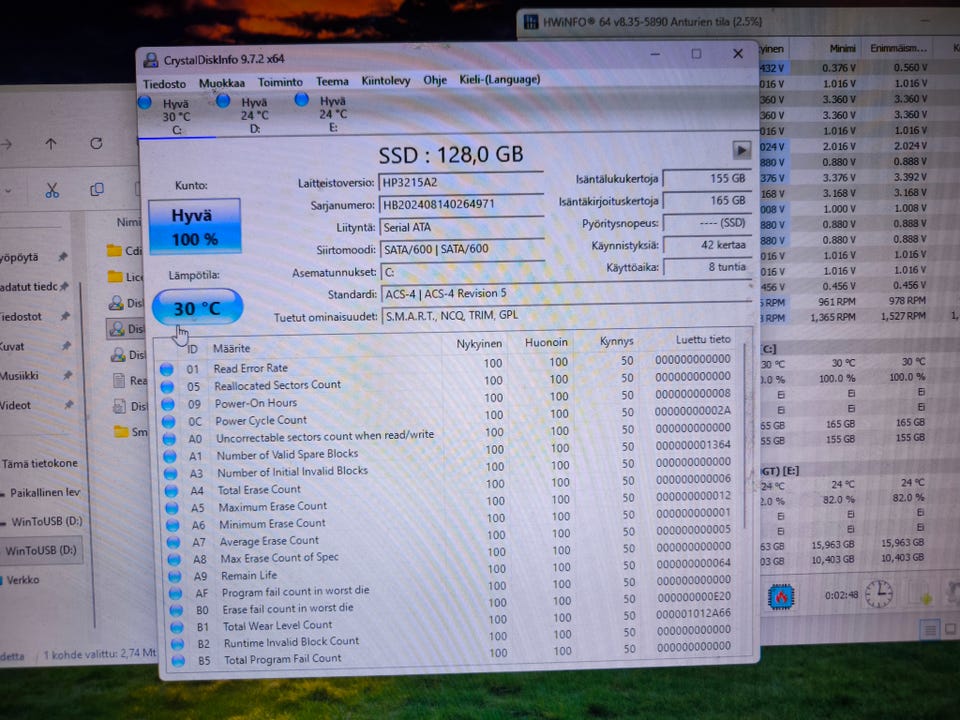Click the Isäntälukukertoja value 155 GB
The image size is (960, 720).
pos(707,178)
